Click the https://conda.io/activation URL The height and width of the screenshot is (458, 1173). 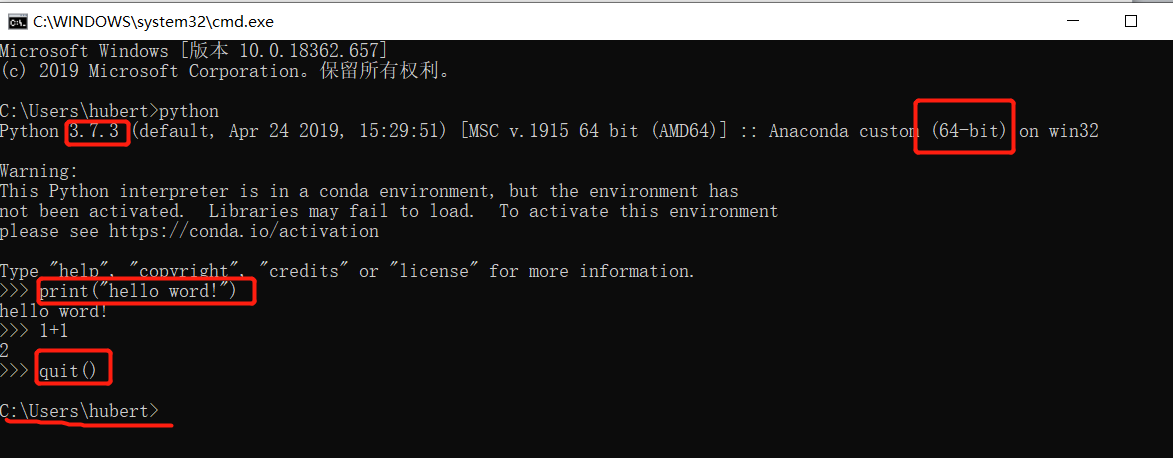(244, 231)
